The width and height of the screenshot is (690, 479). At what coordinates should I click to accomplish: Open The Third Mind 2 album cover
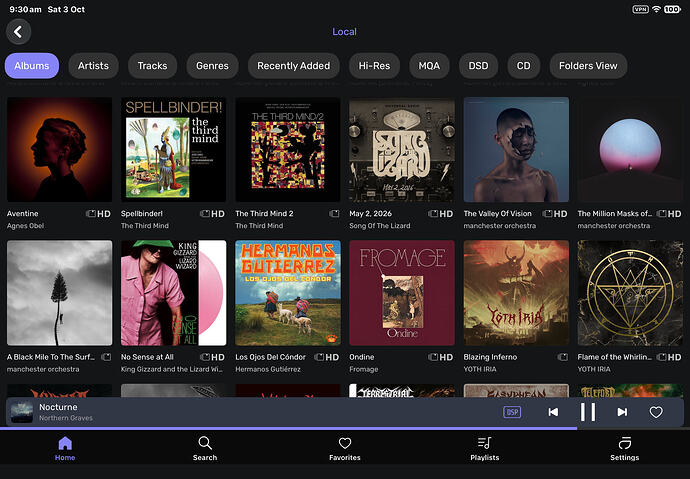pos(288,150)
